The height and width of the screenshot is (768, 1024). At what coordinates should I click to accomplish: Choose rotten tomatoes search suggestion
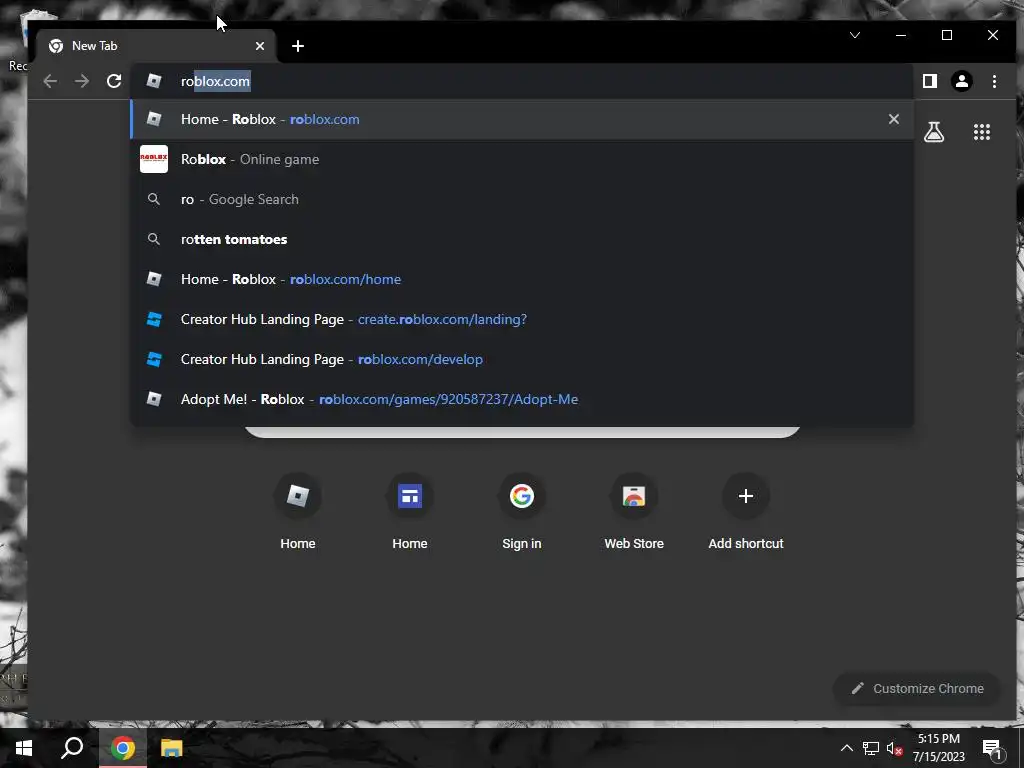[522, 239]
